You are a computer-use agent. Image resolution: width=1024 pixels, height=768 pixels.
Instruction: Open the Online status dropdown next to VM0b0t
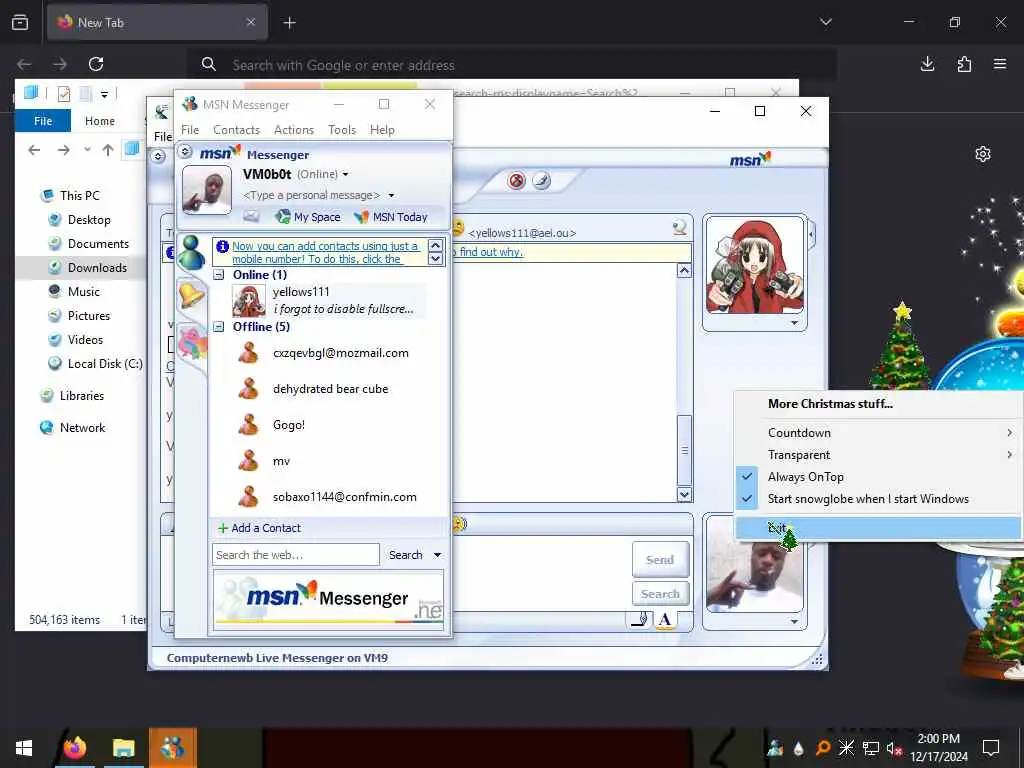[345, 174]
